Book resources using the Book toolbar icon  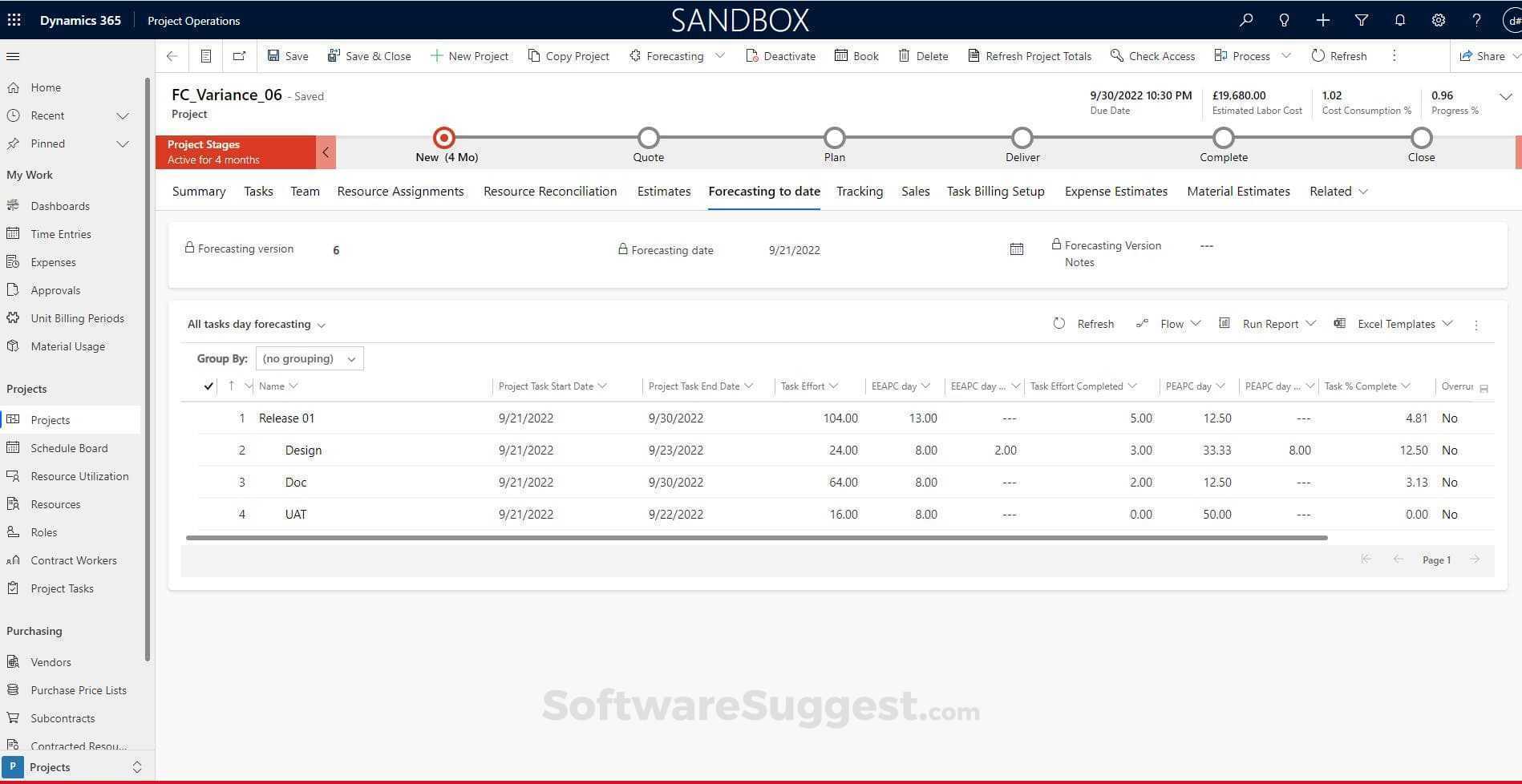tap(856, 55)
